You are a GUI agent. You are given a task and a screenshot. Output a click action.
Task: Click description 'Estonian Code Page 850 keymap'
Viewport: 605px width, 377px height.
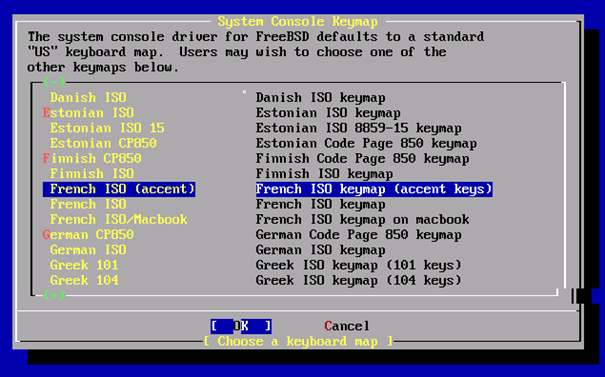(x=366, y=143)
